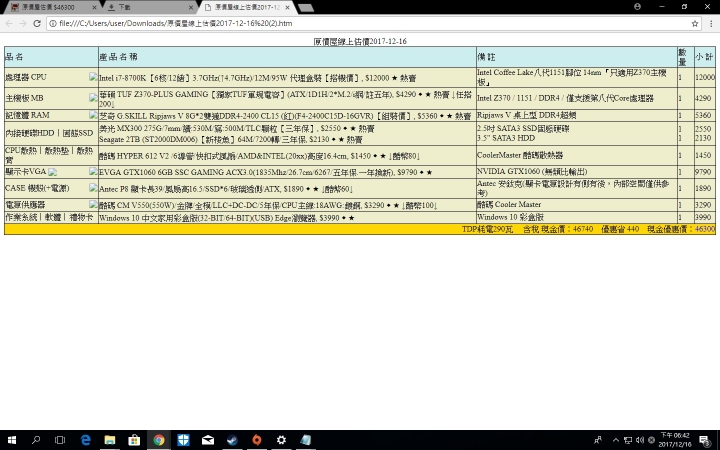
Task: Click the Chrome taskbar icon
Action: [x=159, y=440]
